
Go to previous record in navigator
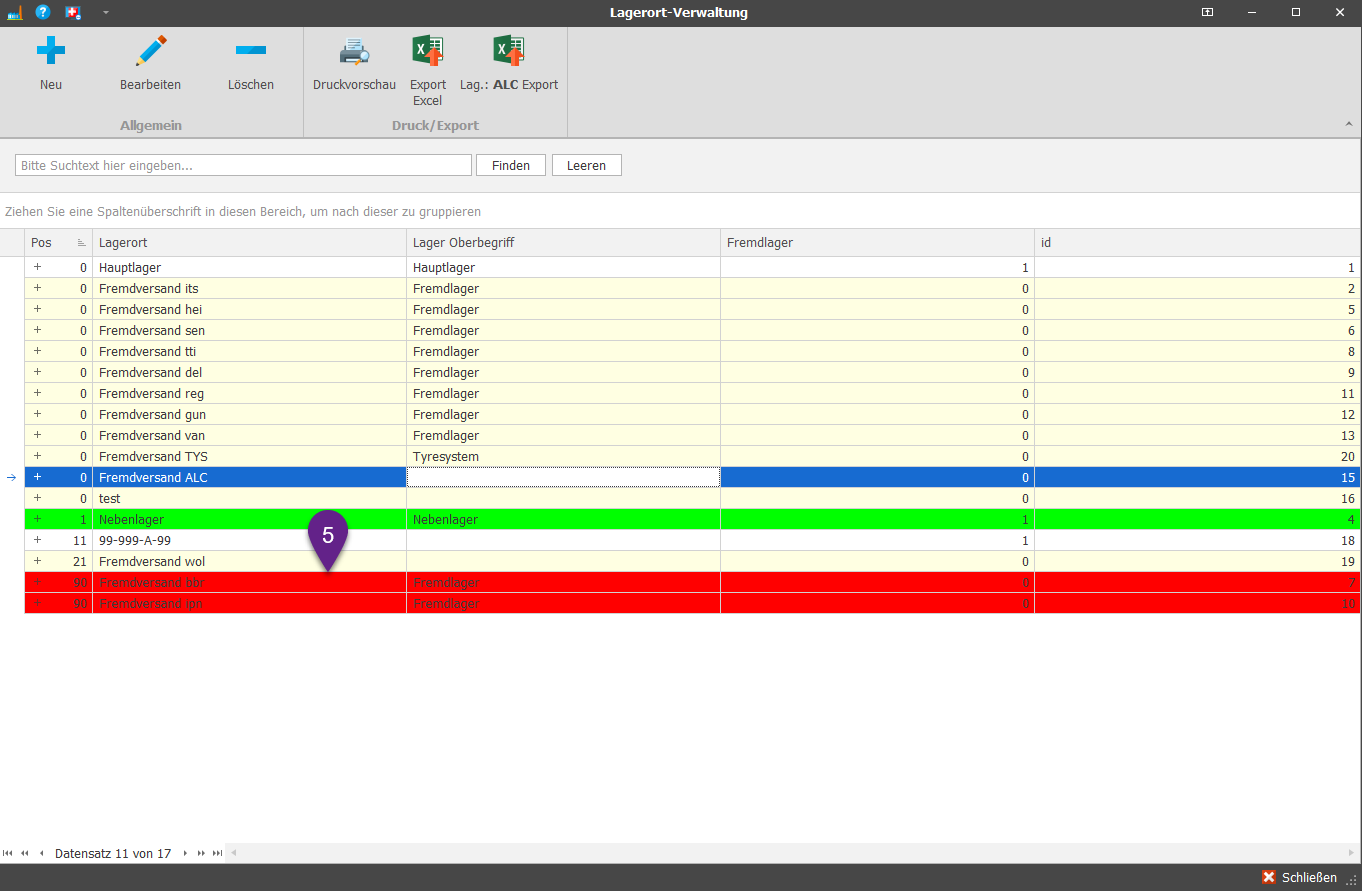(42, 853)
